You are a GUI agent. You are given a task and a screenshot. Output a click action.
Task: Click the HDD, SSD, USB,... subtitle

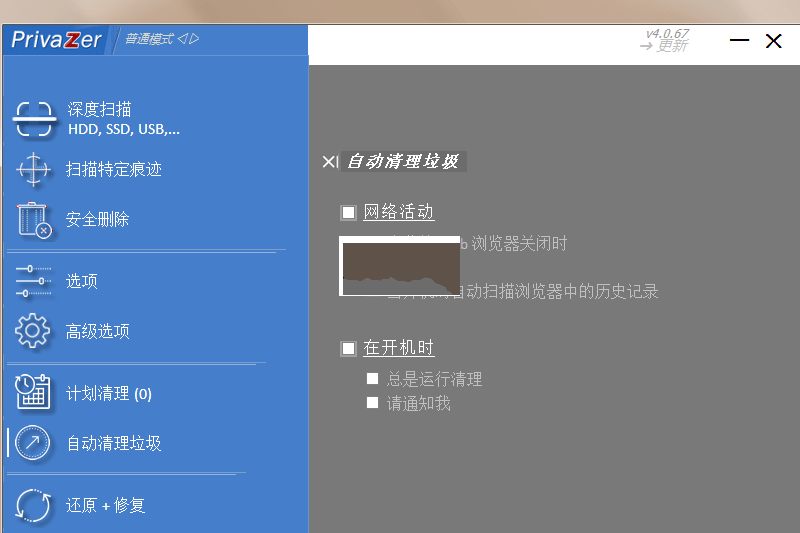[x=124, y=130]
